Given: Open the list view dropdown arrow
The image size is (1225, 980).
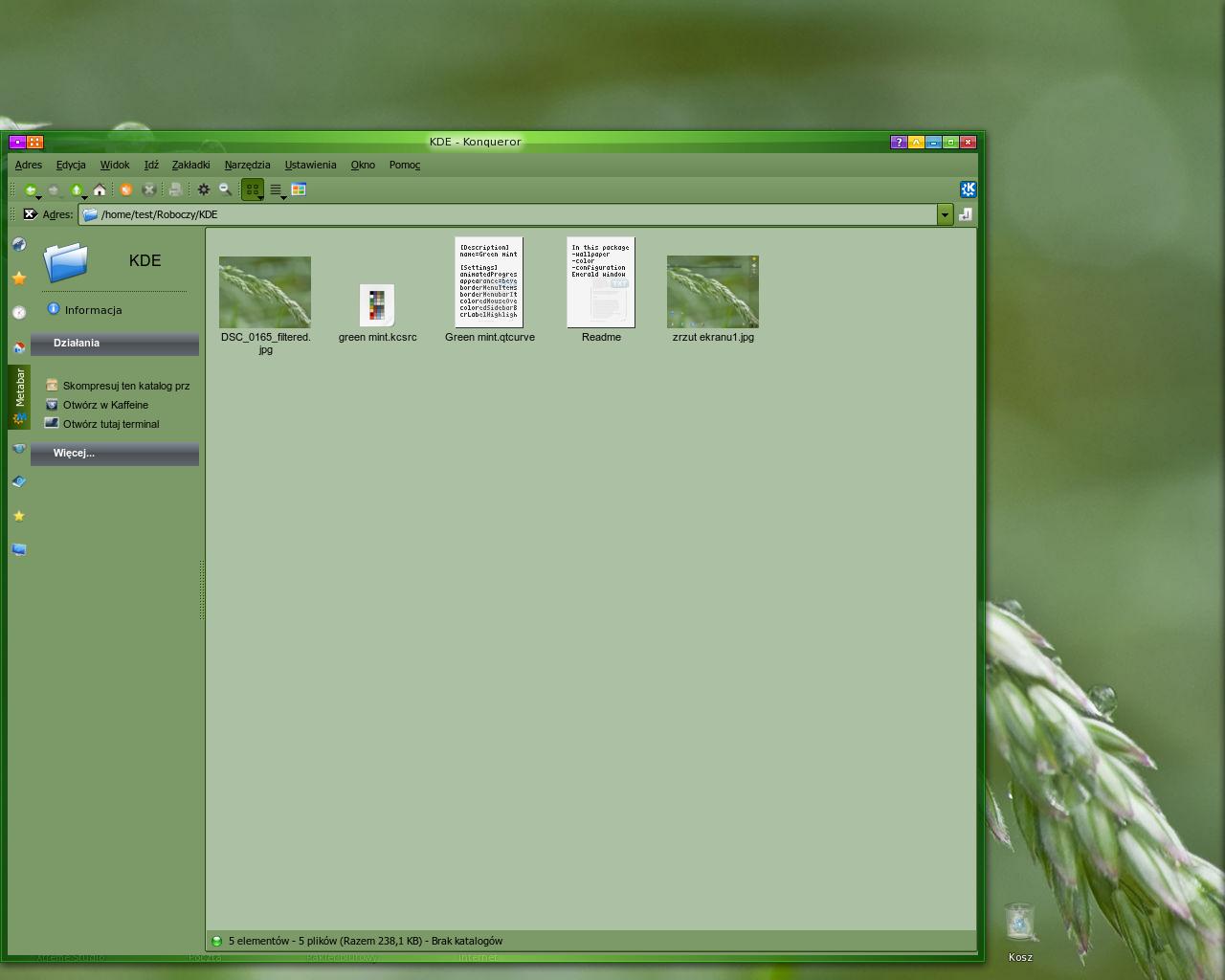Looking at the screenshot, I should [x=284, y=197].
